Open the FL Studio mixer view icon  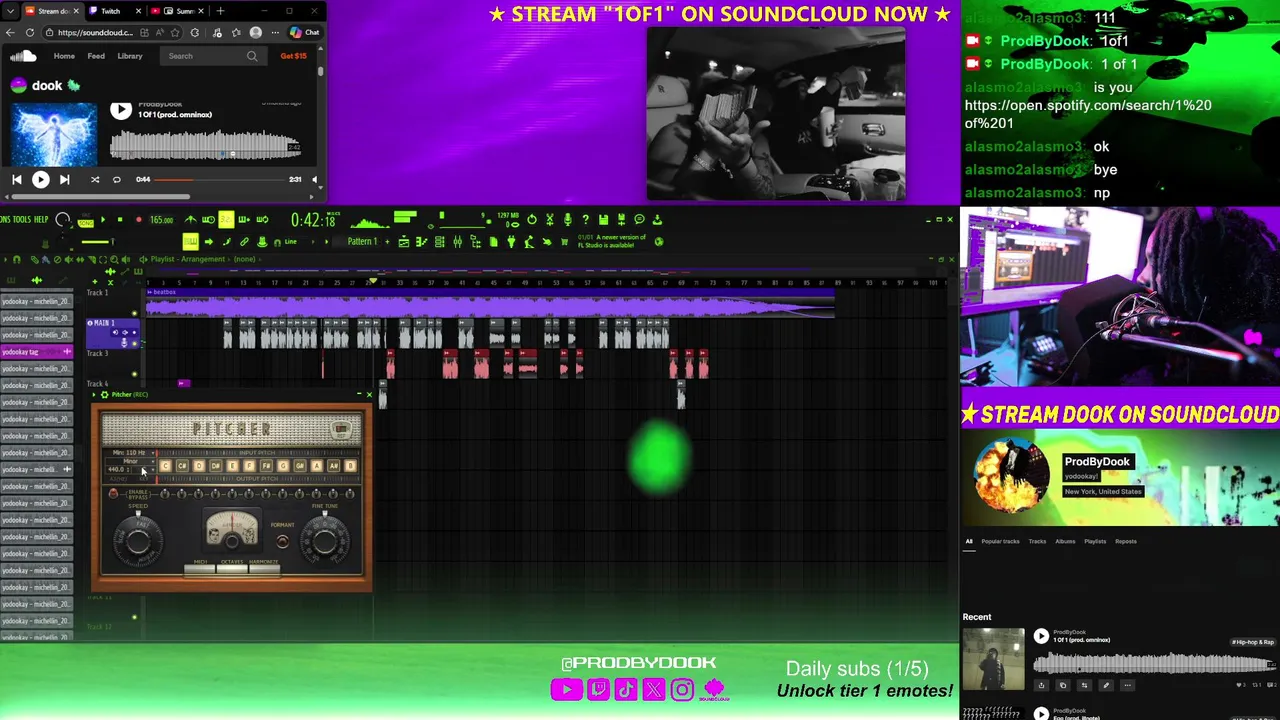(x=457, y=242)
